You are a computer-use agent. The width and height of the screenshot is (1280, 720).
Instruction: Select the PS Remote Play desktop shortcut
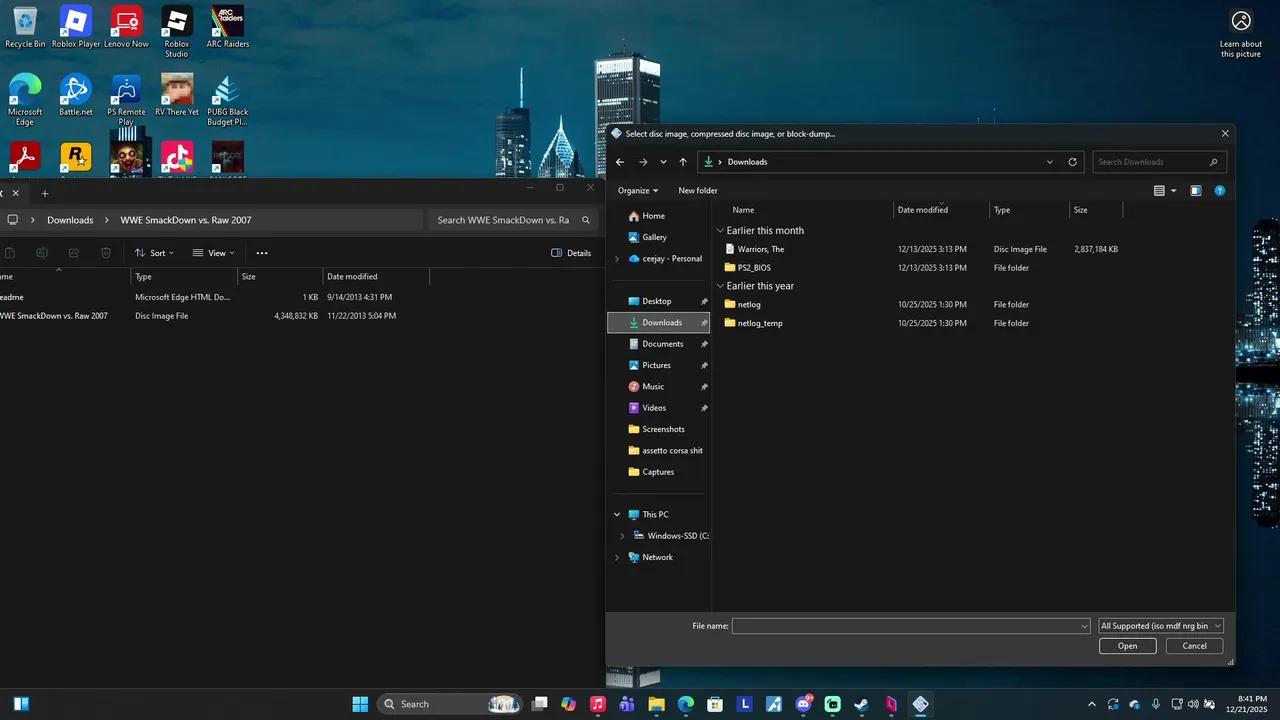click(x=126, y=100)
